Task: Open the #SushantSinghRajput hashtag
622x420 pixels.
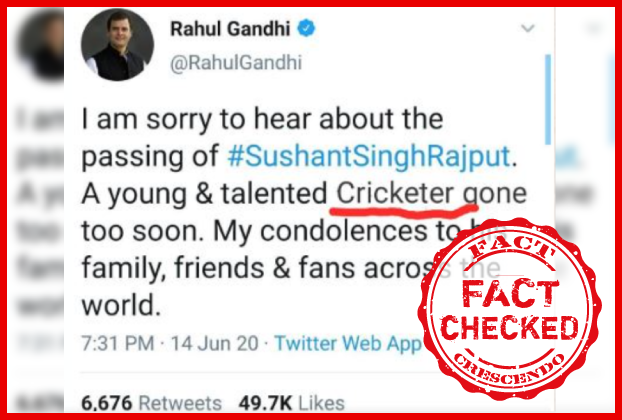Action: coord(369,157)
